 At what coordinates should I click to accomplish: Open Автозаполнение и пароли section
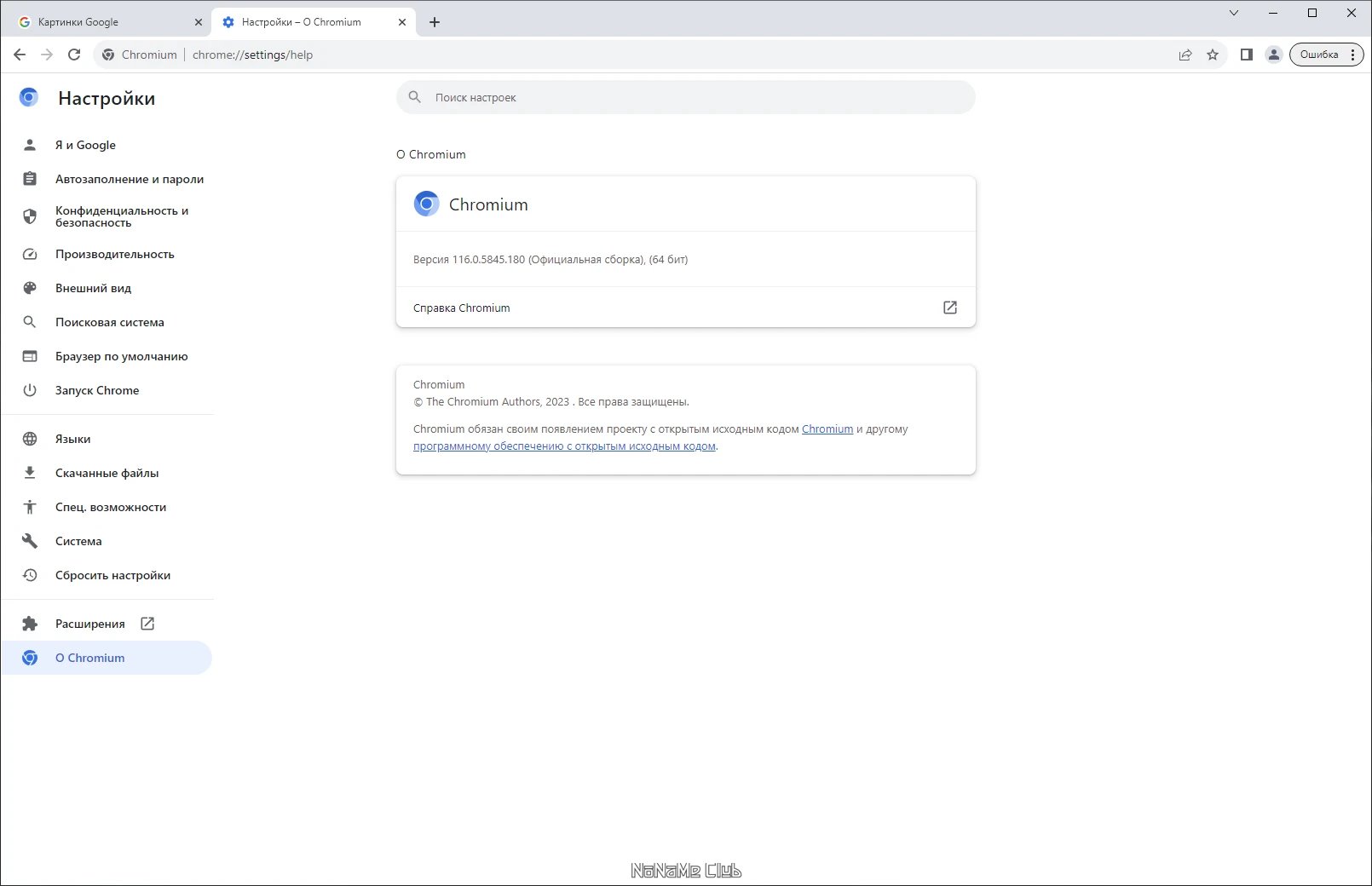[x=107, y=179]
